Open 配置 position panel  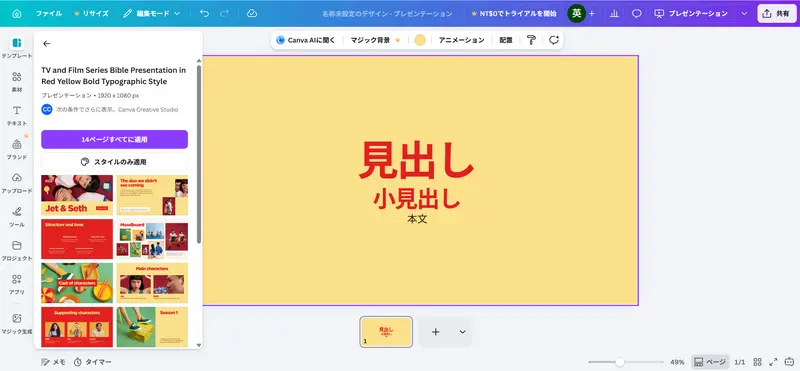(x=506, y=40)
